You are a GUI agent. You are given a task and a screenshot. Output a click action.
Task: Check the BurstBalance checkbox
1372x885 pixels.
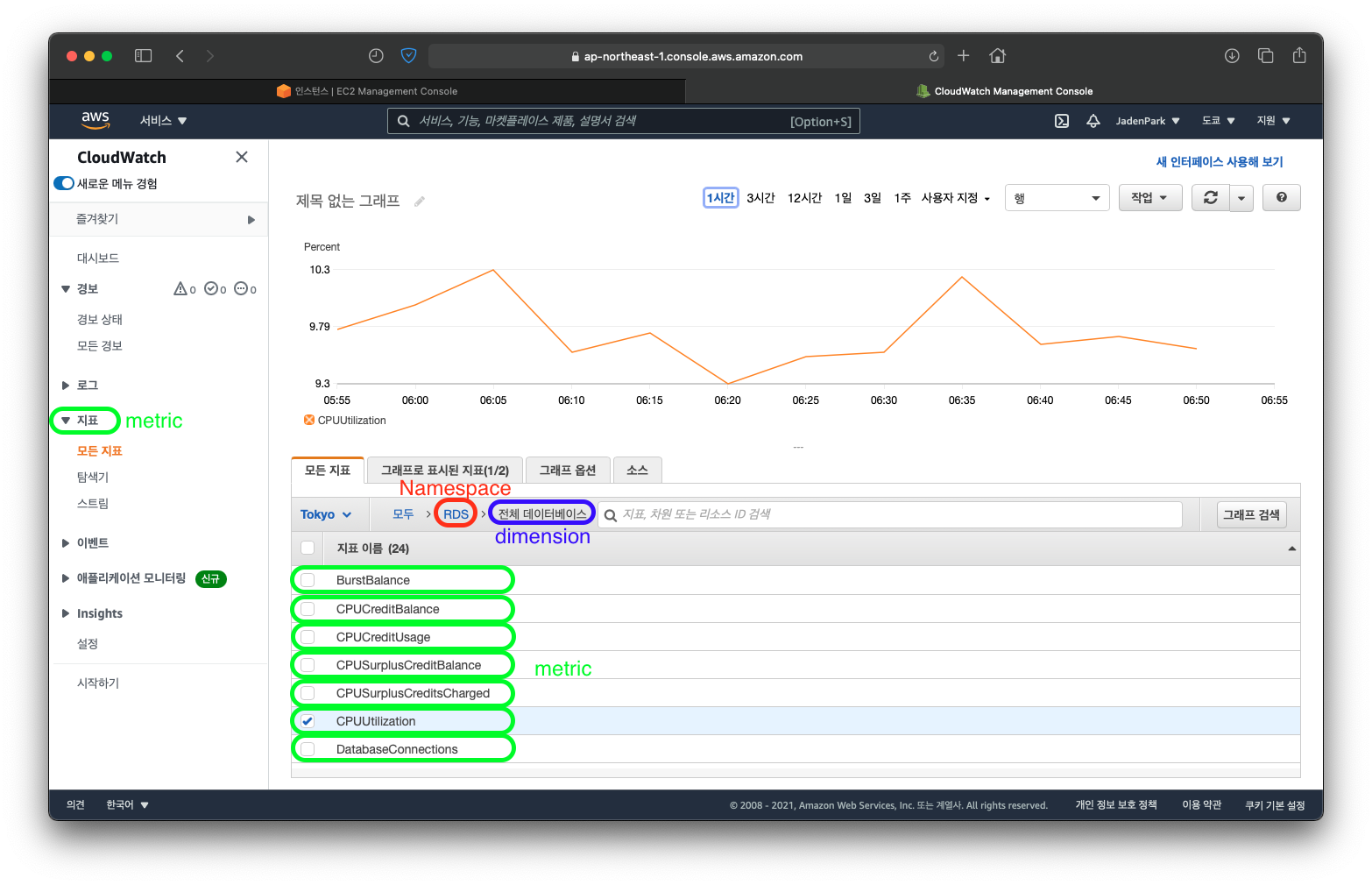coord(308,580)
